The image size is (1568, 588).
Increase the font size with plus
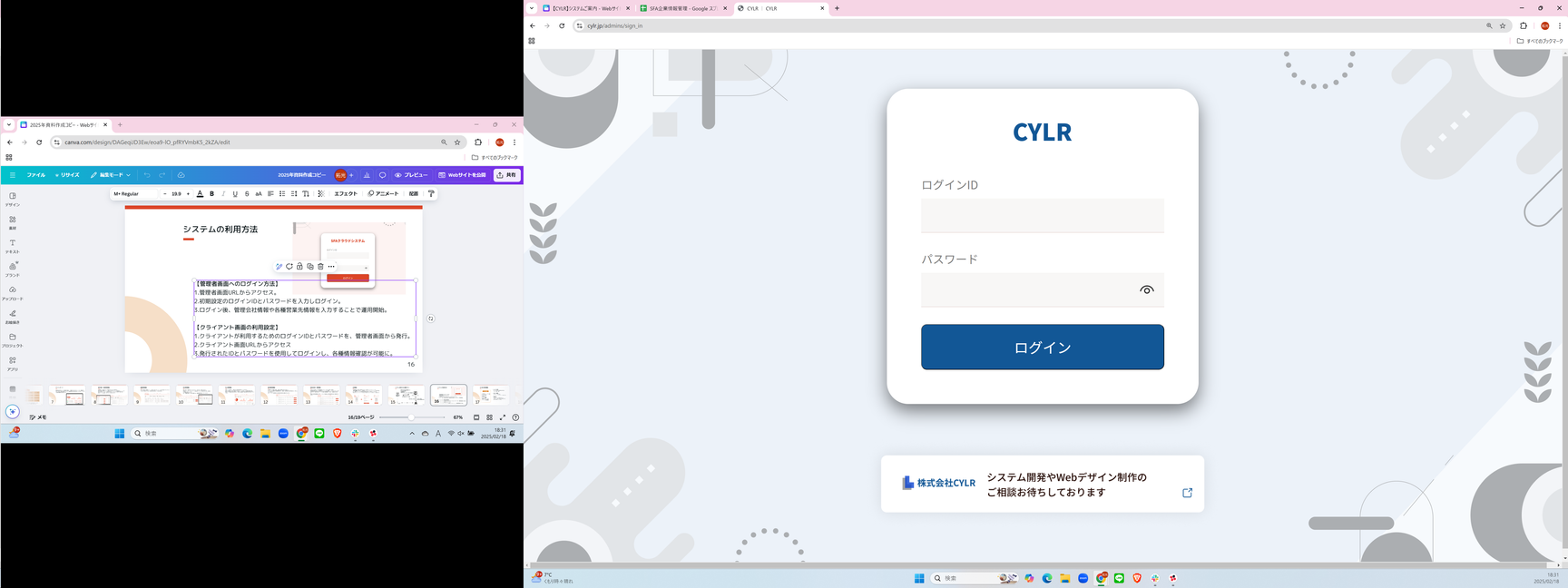(x=188, y=193)
